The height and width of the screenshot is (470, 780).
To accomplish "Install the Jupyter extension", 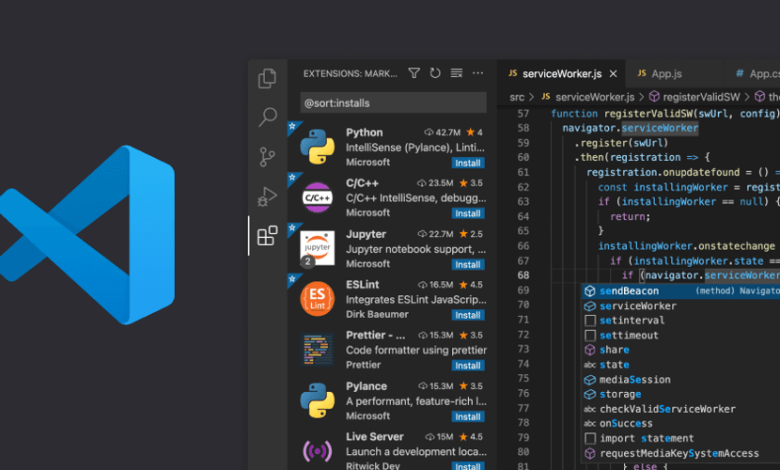I will [468, 265].
